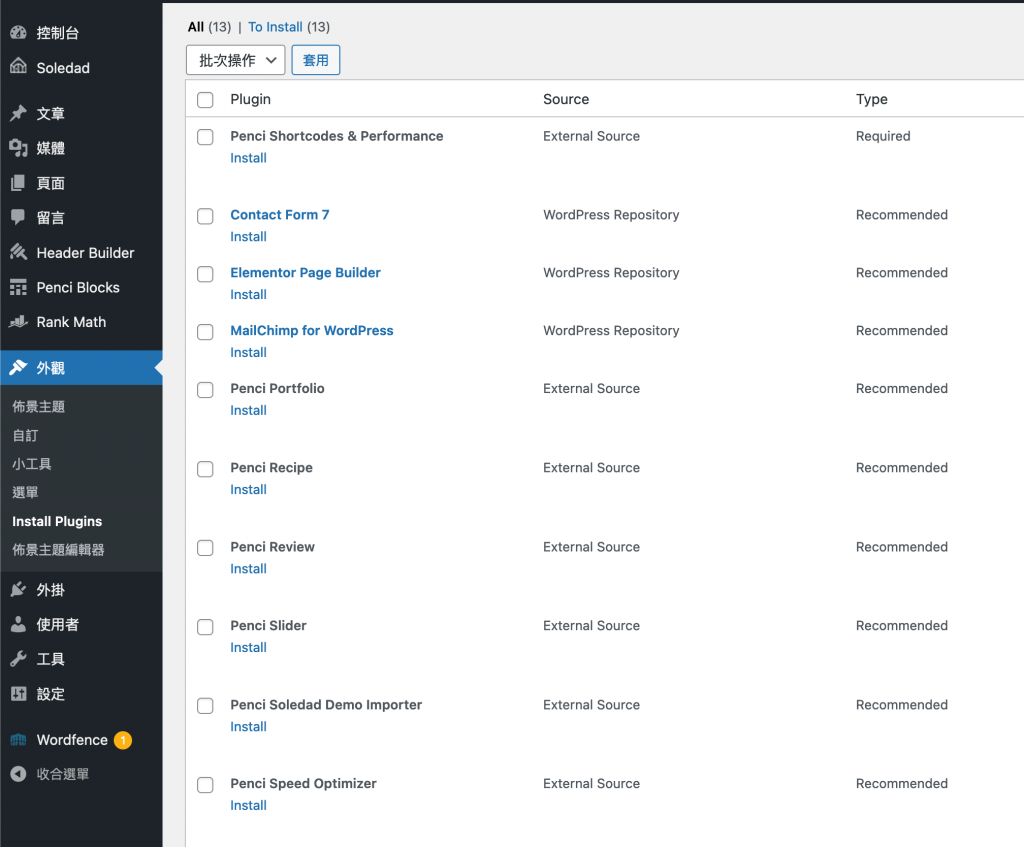Install the Penci Soledad Demo Importer plugin
Viewport: 1024px width, 847px height.
(248, 726)
